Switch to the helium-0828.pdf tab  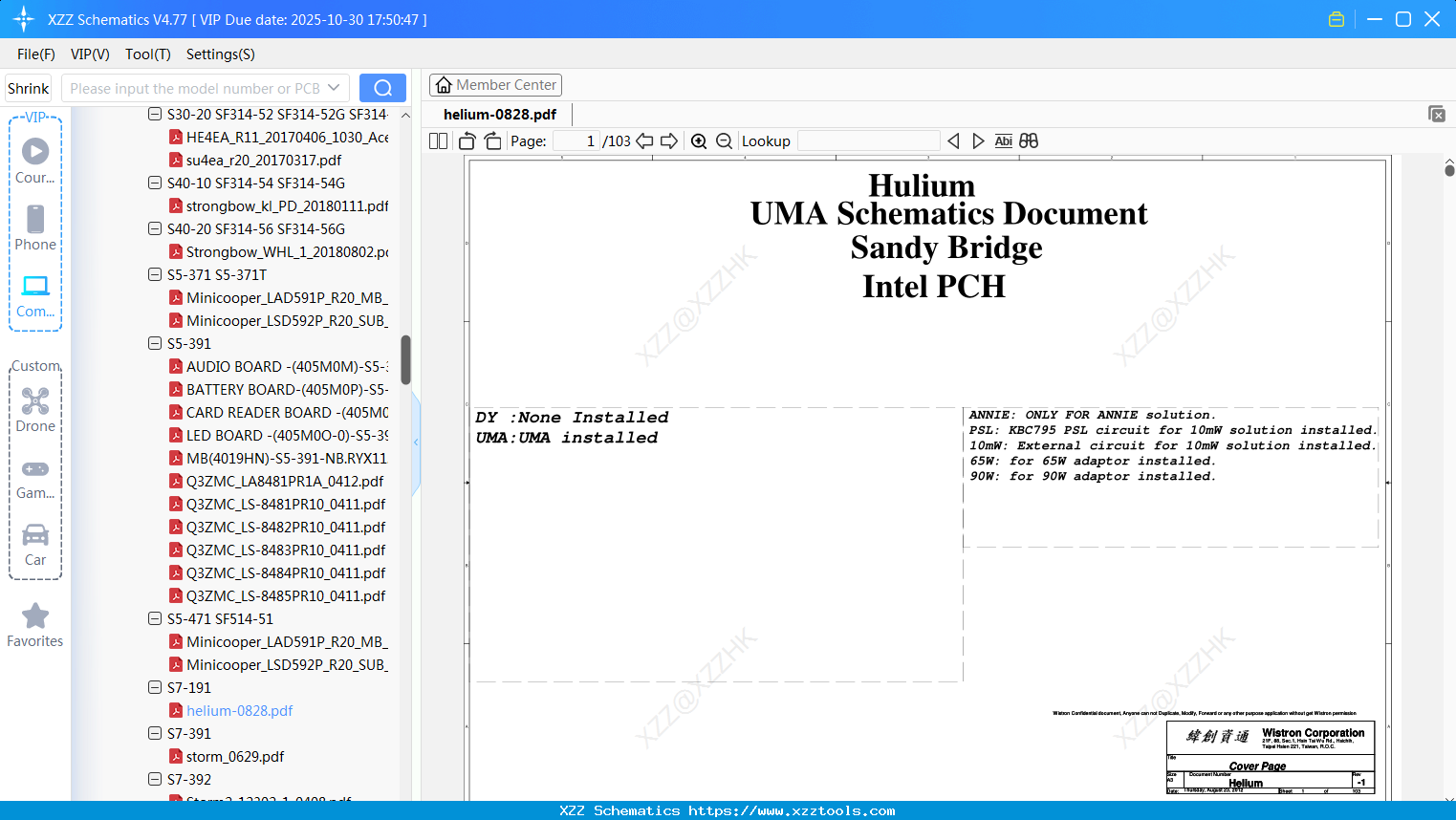pos(500,115)
